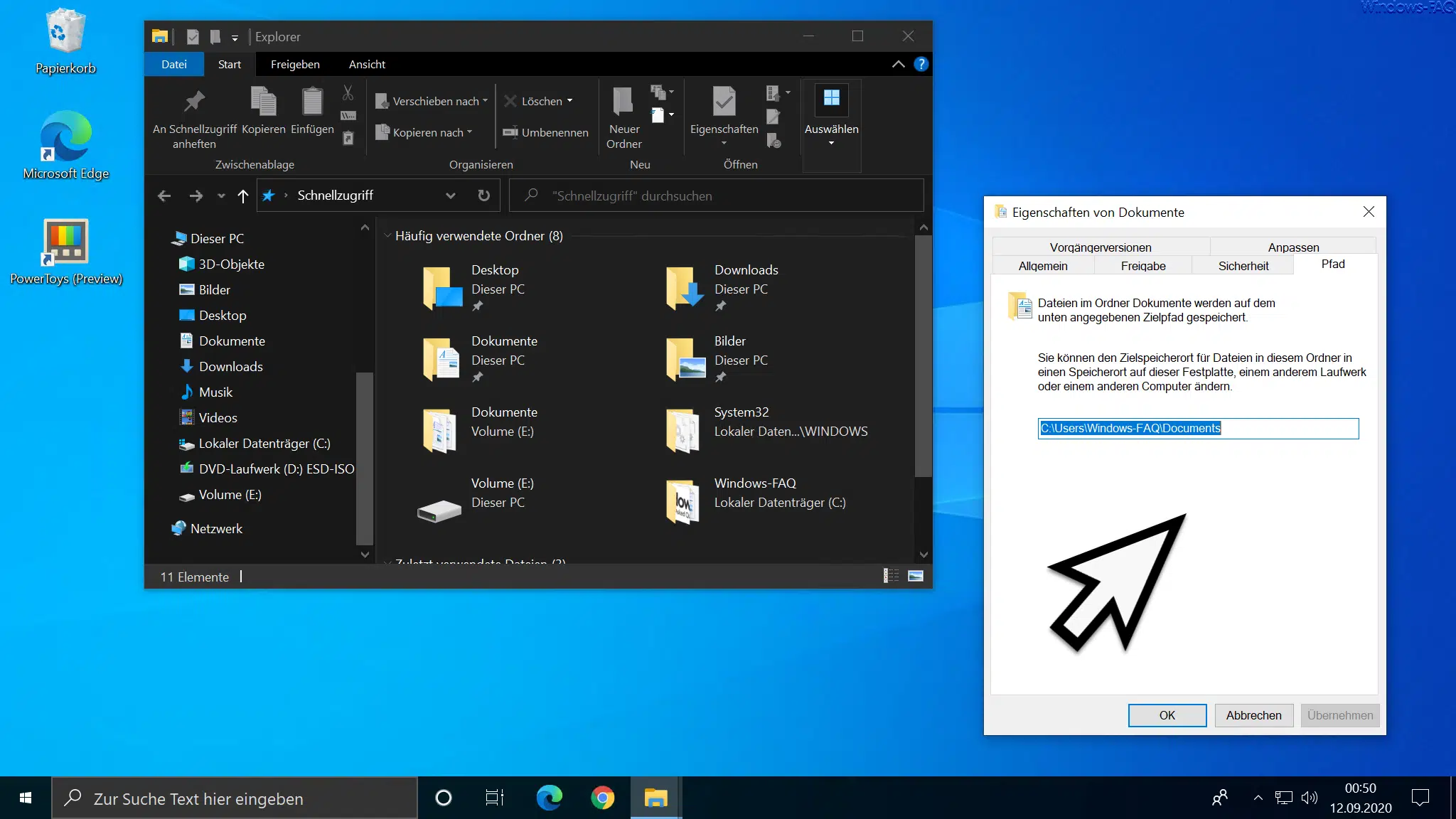The height and width of the screenshot is (819, 1456).
Task: Click the Kopieren icon in ribbon
Action: pos(263,102)
